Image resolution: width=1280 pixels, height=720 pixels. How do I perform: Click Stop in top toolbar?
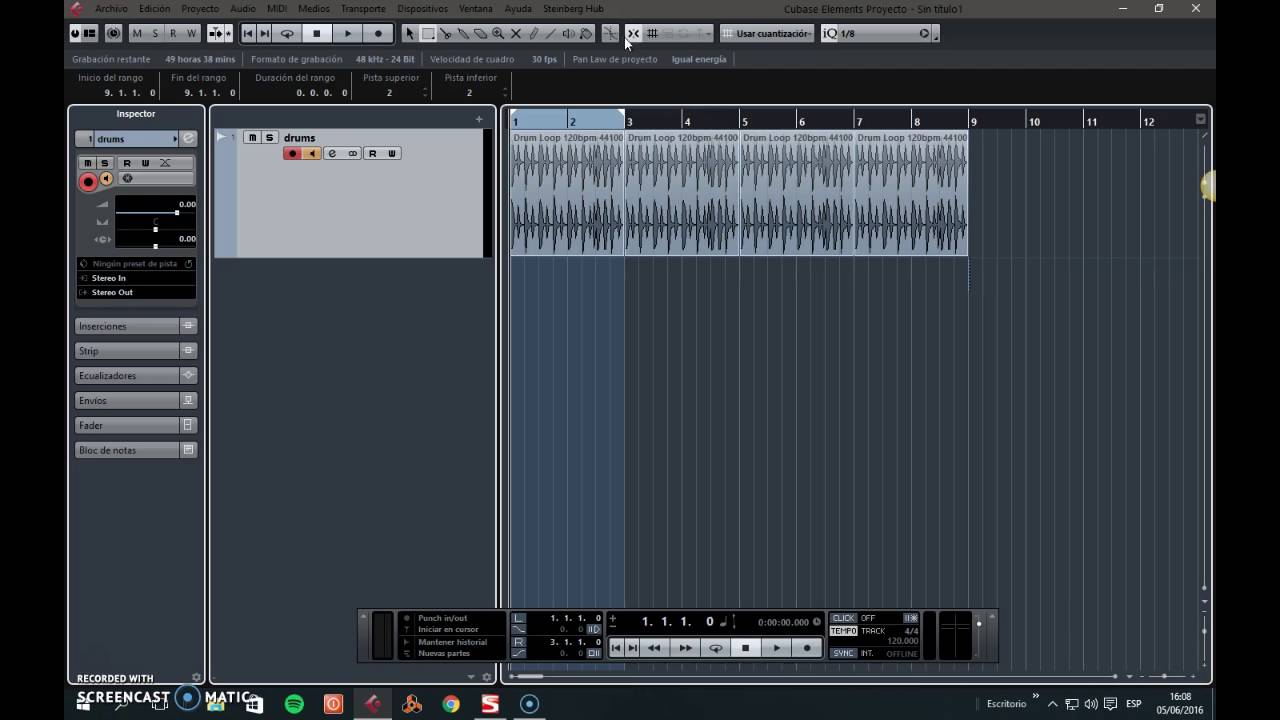317,33
